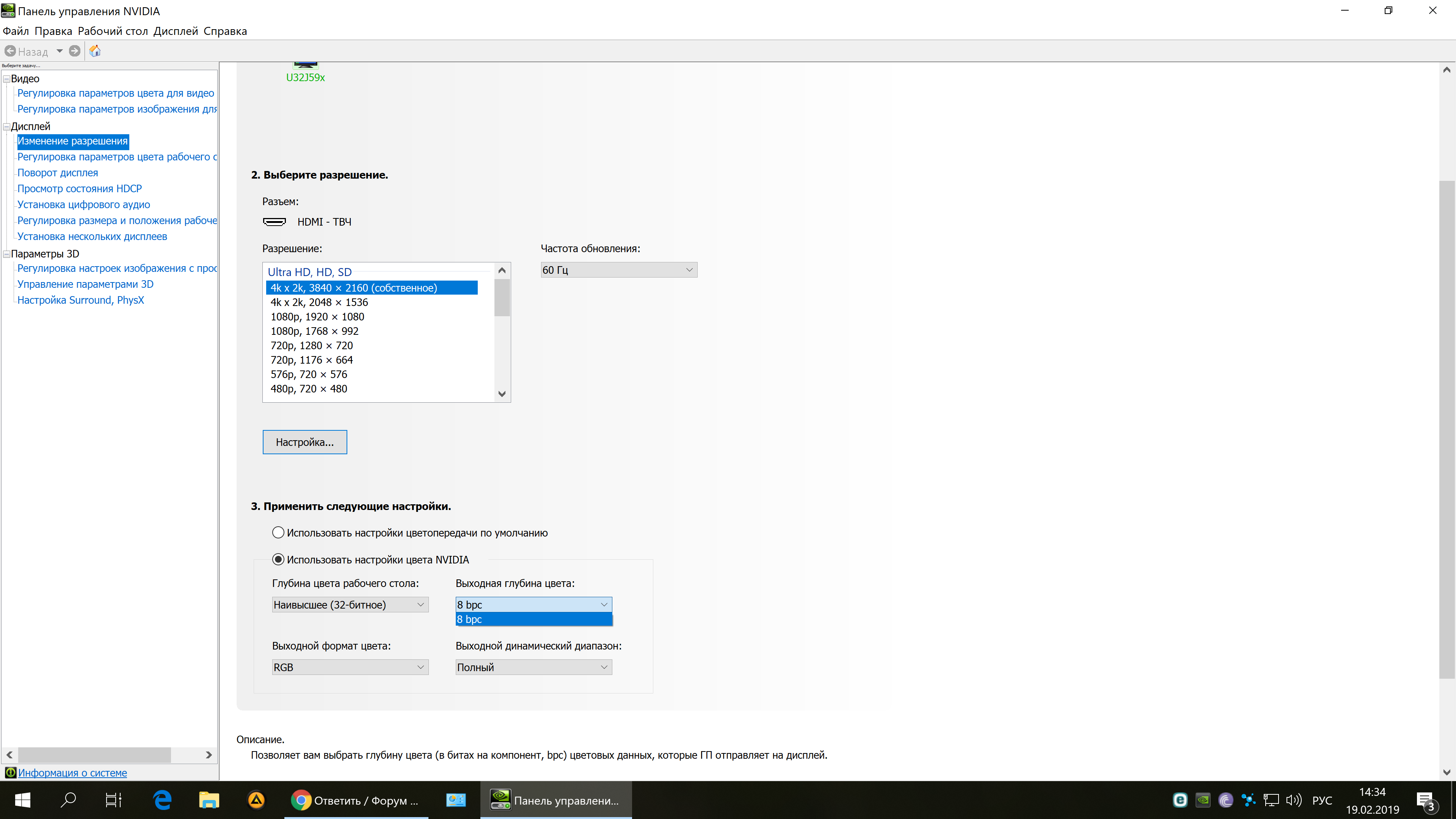Viewport: 1456px width, 819px height.
Task: Click the ESET tray icon
Action: coord(1180,800)
